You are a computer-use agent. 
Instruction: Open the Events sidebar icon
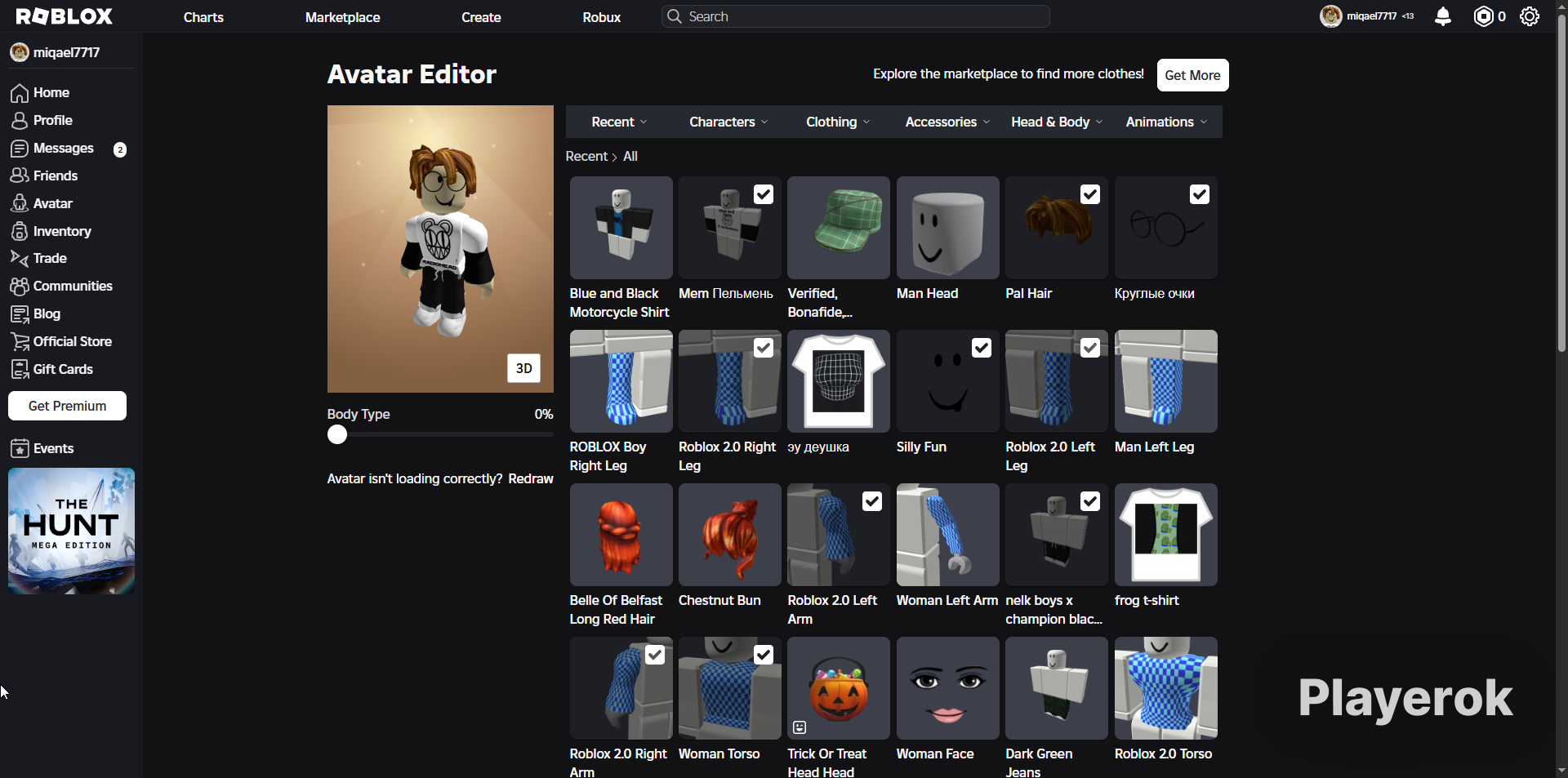pyautogui.click(x=20, y=448)
